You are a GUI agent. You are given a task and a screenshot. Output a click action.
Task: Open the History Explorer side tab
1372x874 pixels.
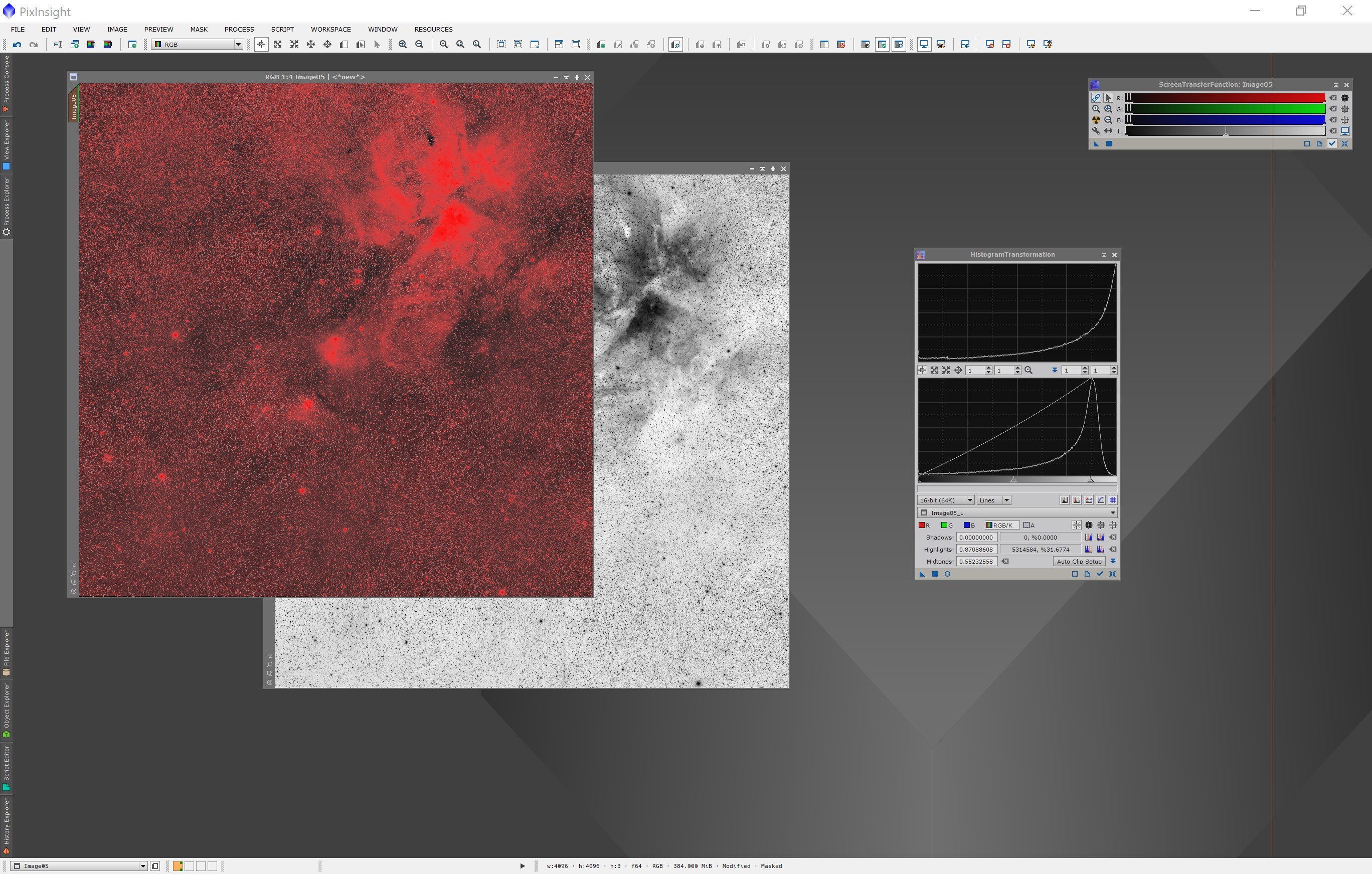click(x=6, y=826)
